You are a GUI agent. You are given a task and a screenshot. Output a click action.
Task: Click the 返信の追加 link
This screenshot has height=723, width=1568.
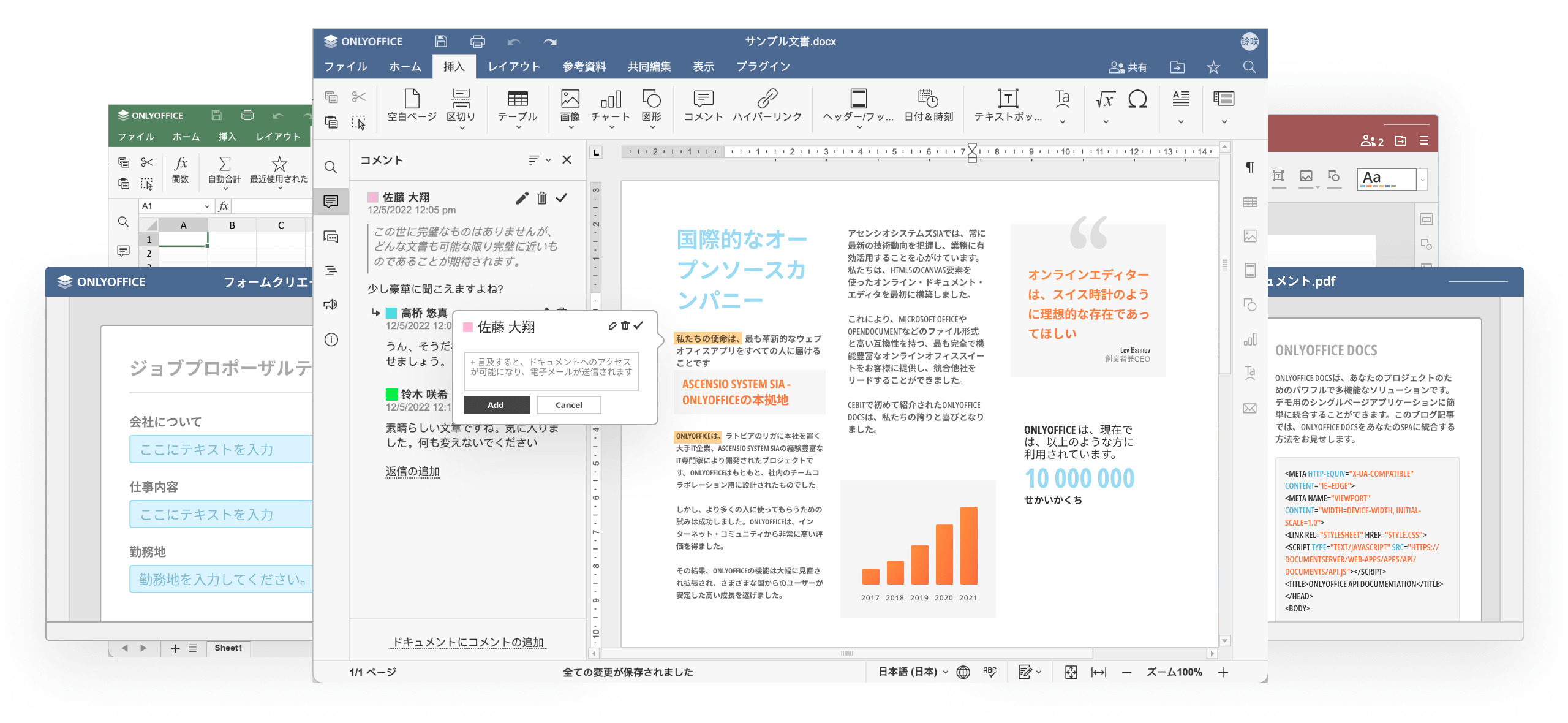412,471
